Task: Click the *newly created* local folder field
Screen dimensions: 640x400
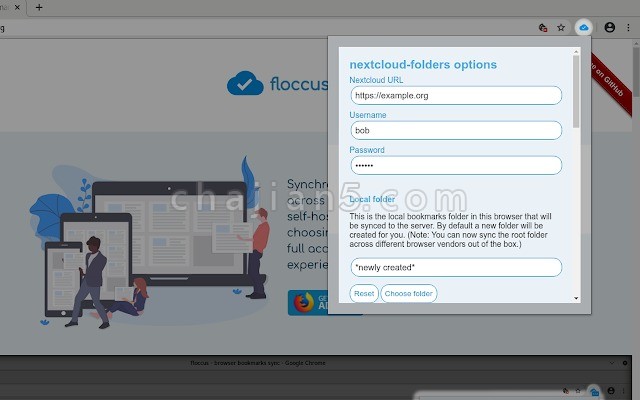Action: click(456, 267)
